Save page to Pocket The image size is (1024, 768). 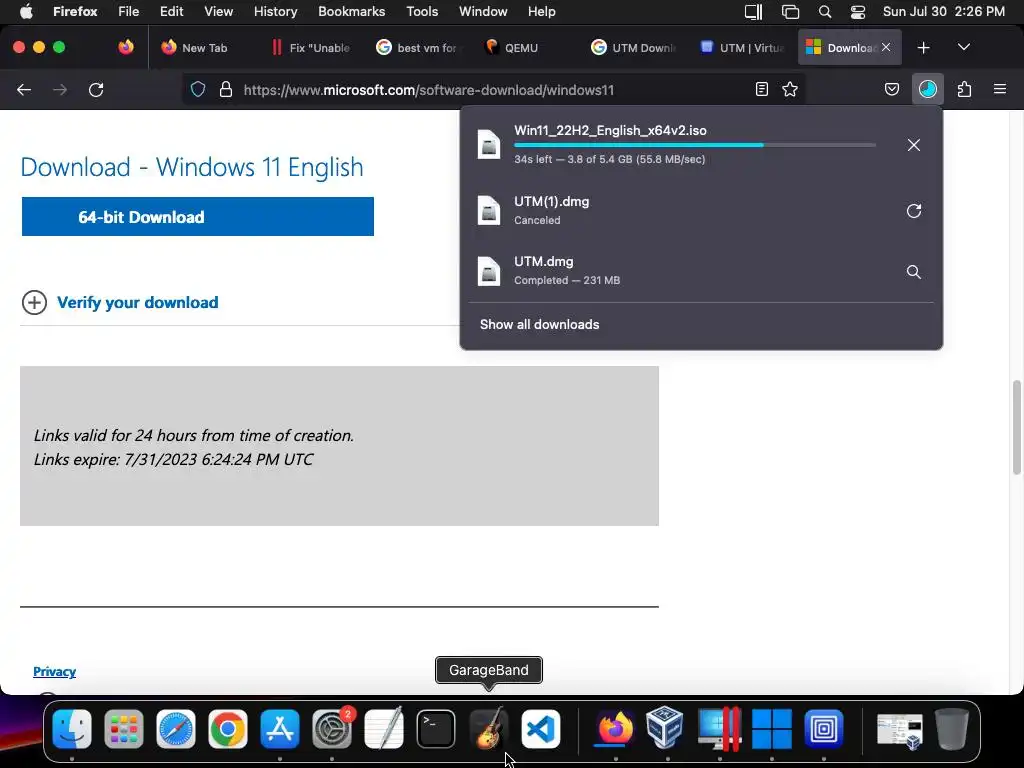(x=892, y=89)
